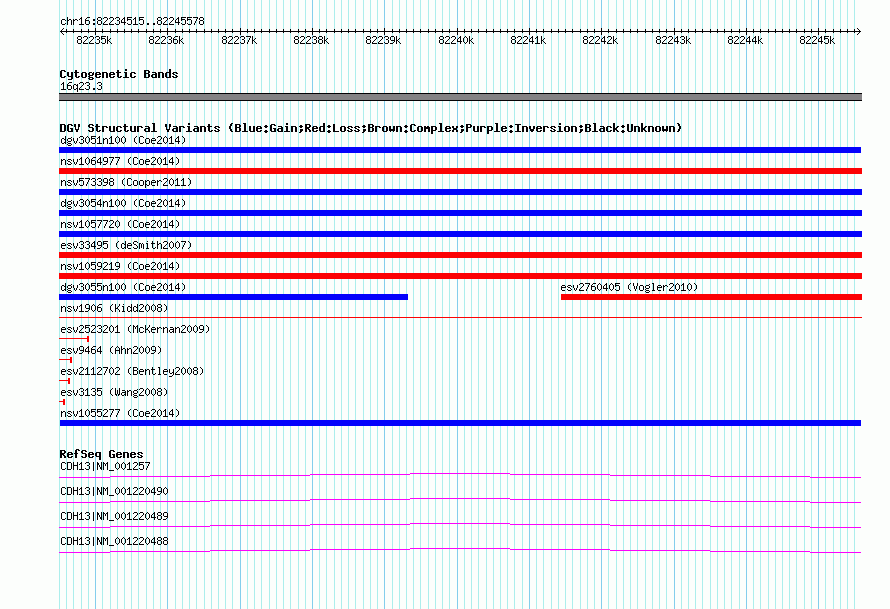Viewport: 890px width, 609px height.
Task: Click the DGV Structural Variants track title
Action: (x=371, y=128)
